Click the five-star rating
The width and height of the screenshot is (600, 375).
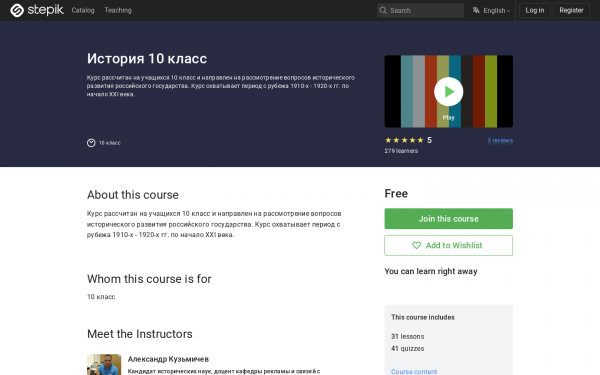coord(404,140)
